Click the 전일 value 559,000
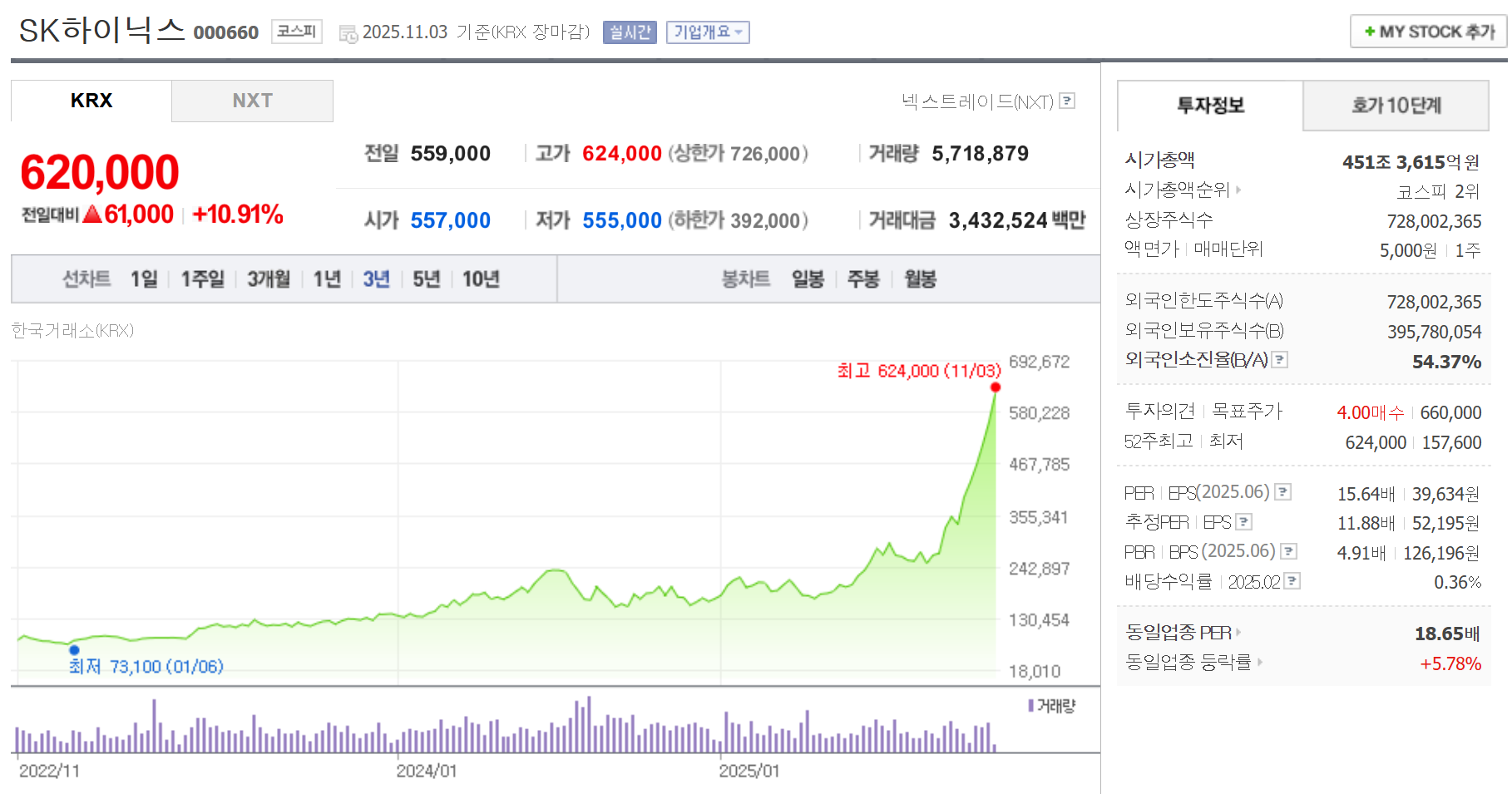Screen dimensions: 1512x794 coord(450,154)
